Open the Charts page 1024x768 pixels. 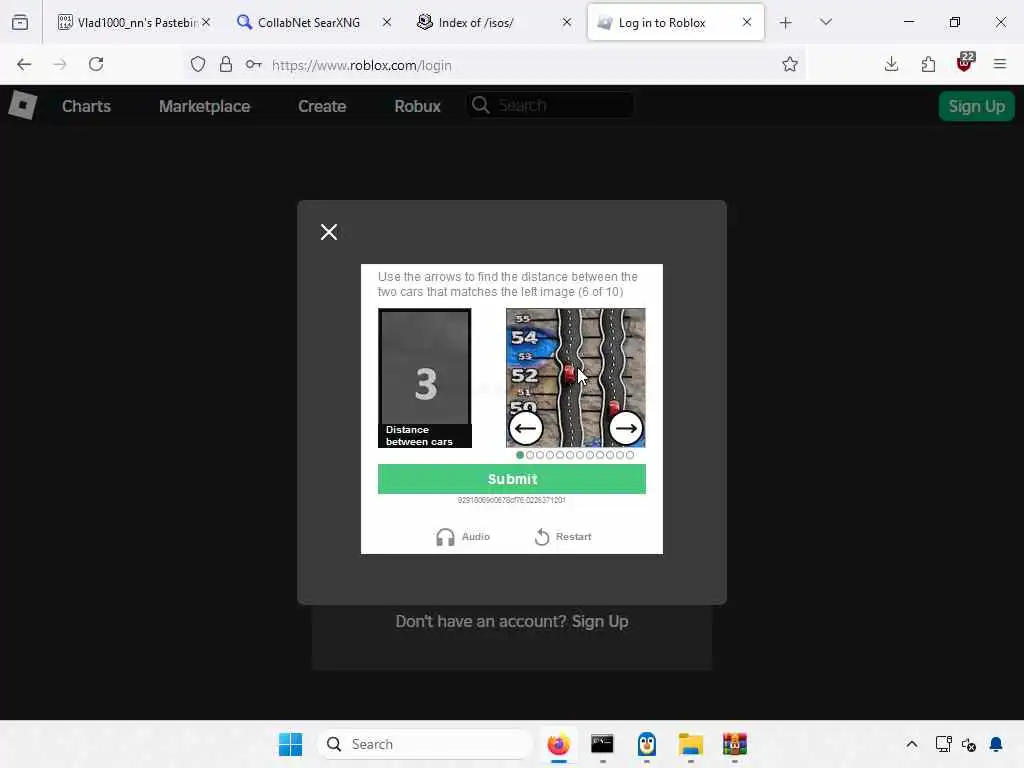coord(86,106)
